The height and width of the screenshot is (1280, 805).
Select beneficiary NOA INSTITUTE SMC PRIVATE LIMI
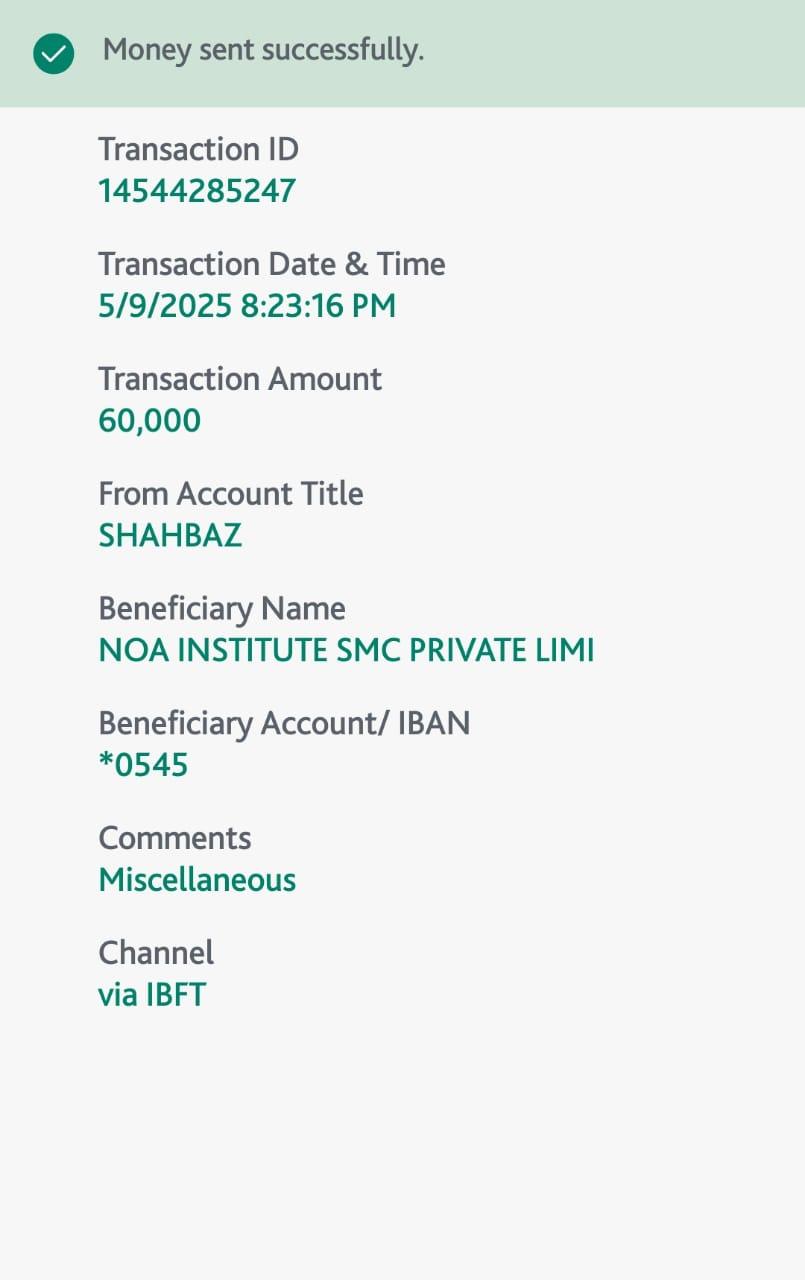tap(346, 651)
